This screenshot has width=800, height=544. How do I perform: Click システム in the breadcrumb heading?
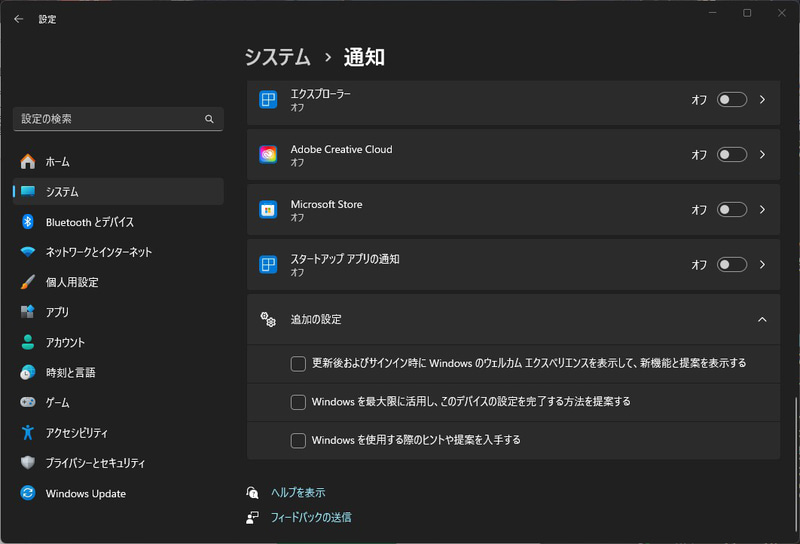[x=278, y=57]
